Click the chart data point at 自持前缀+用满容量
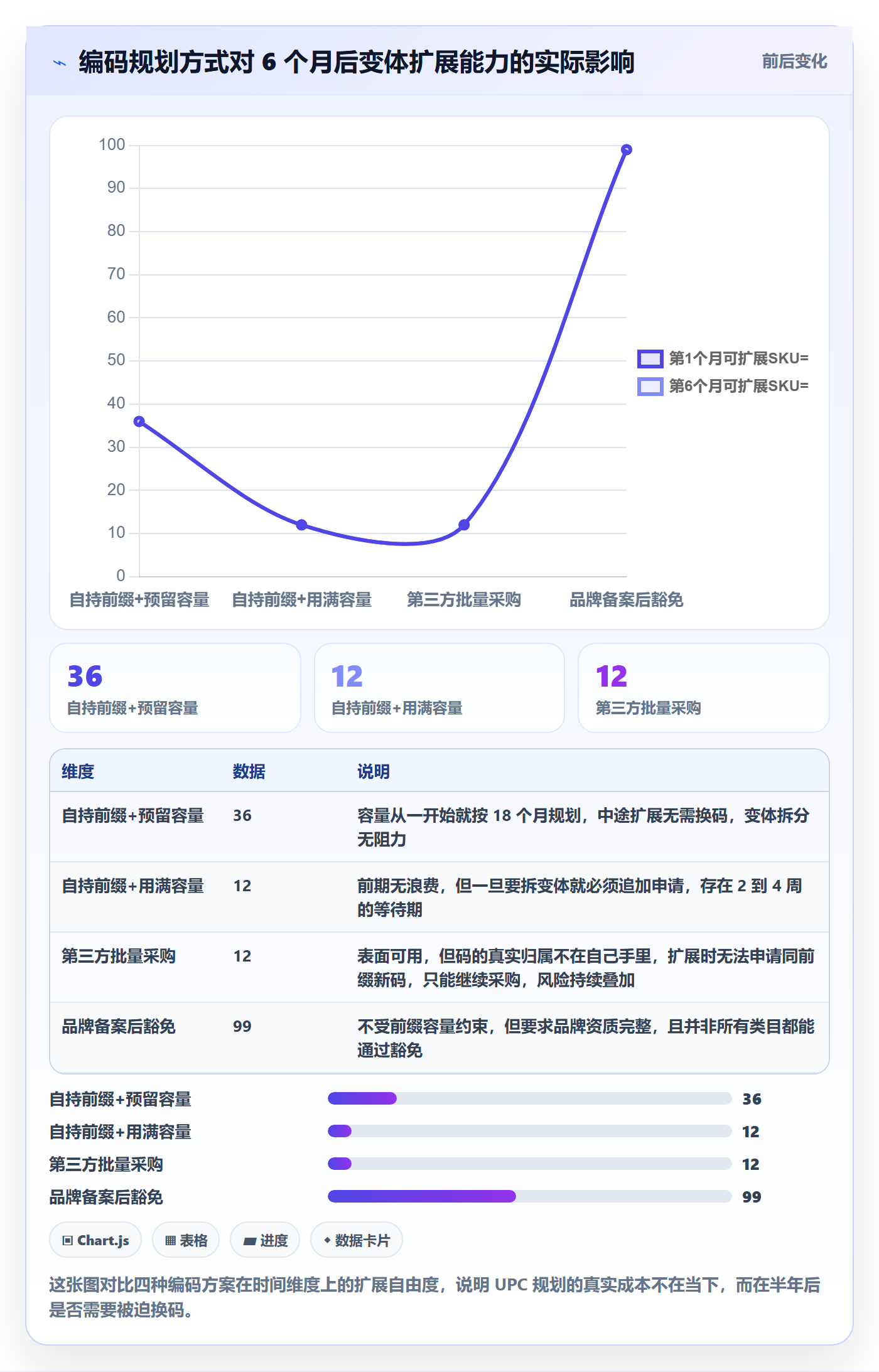This screenshot has width=879, height=1372. point(302,525)
